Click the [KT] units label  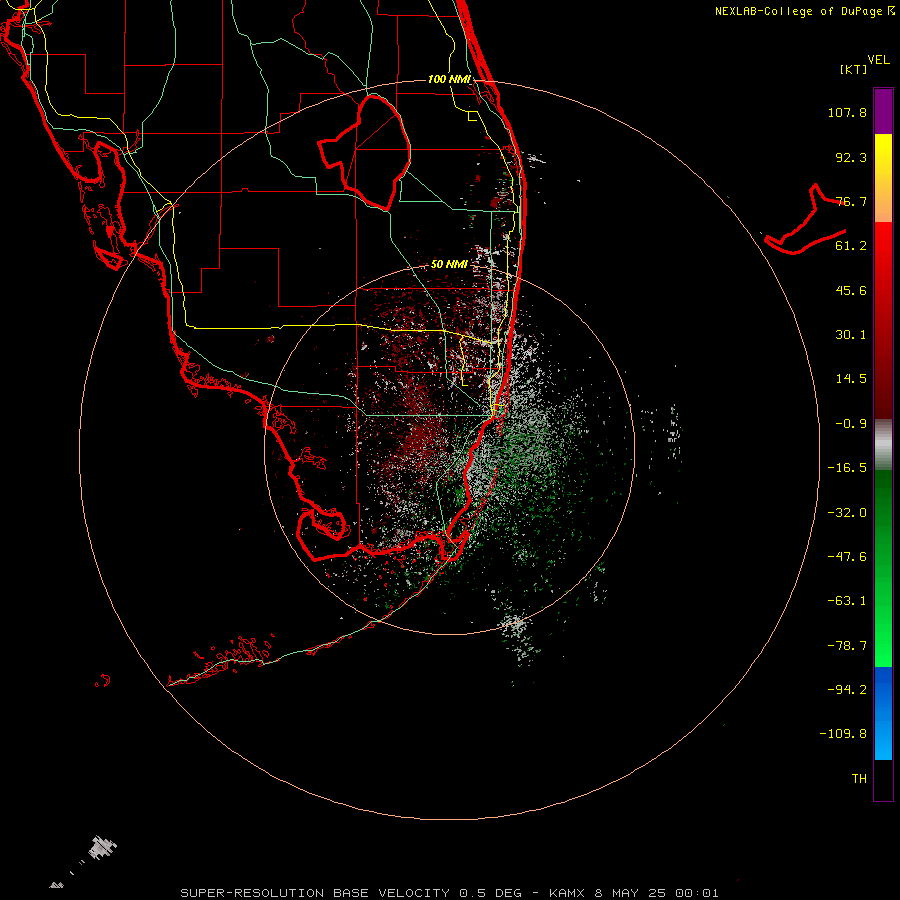[854, 69]
